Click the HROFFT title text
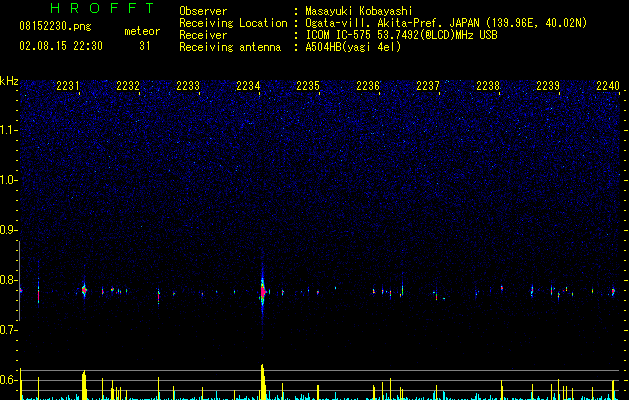Image resolution: width=629 pixels, height=400 pixels. click(x=102, y=8)
